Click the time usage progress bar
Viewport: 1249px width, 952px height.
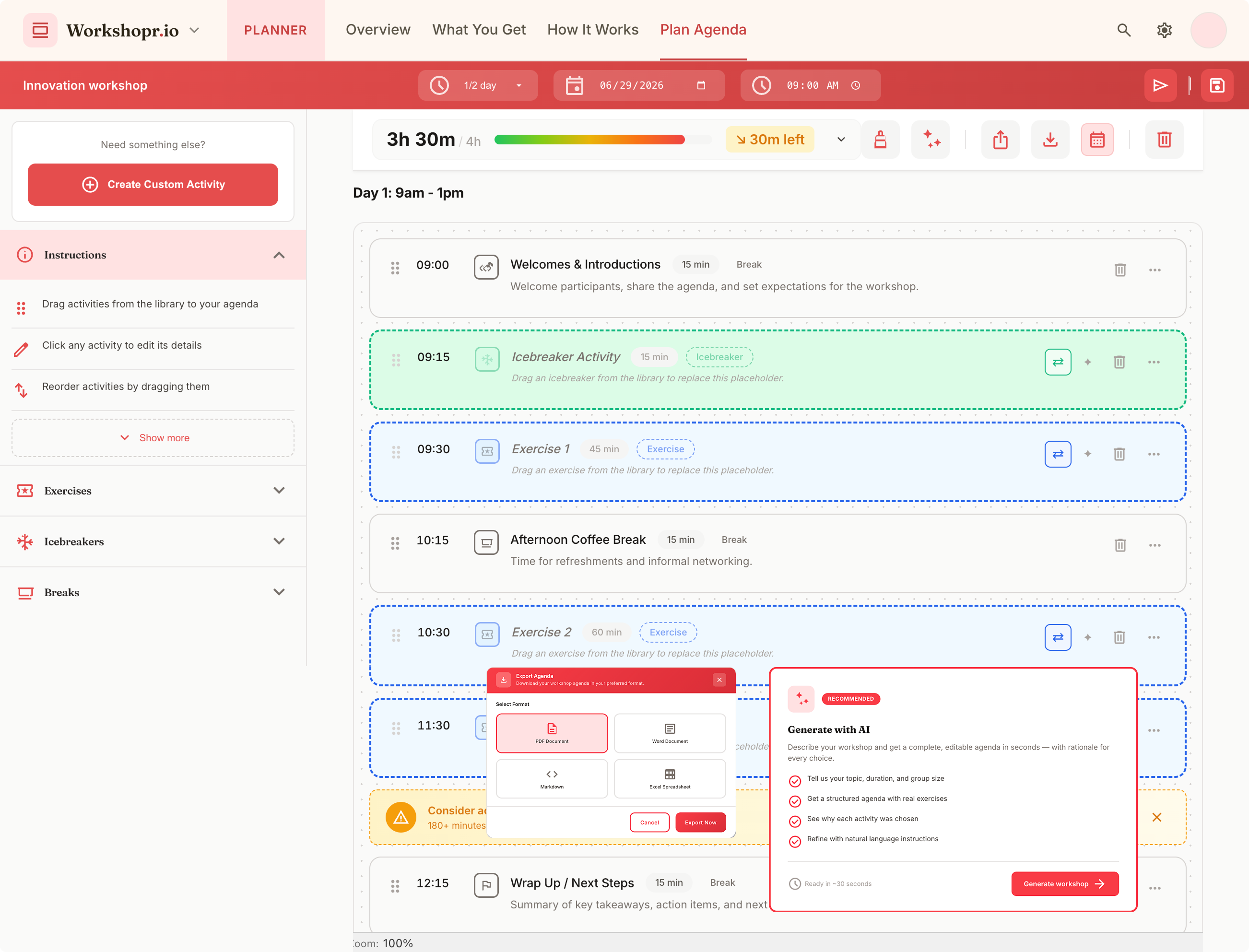click(603, 140)
